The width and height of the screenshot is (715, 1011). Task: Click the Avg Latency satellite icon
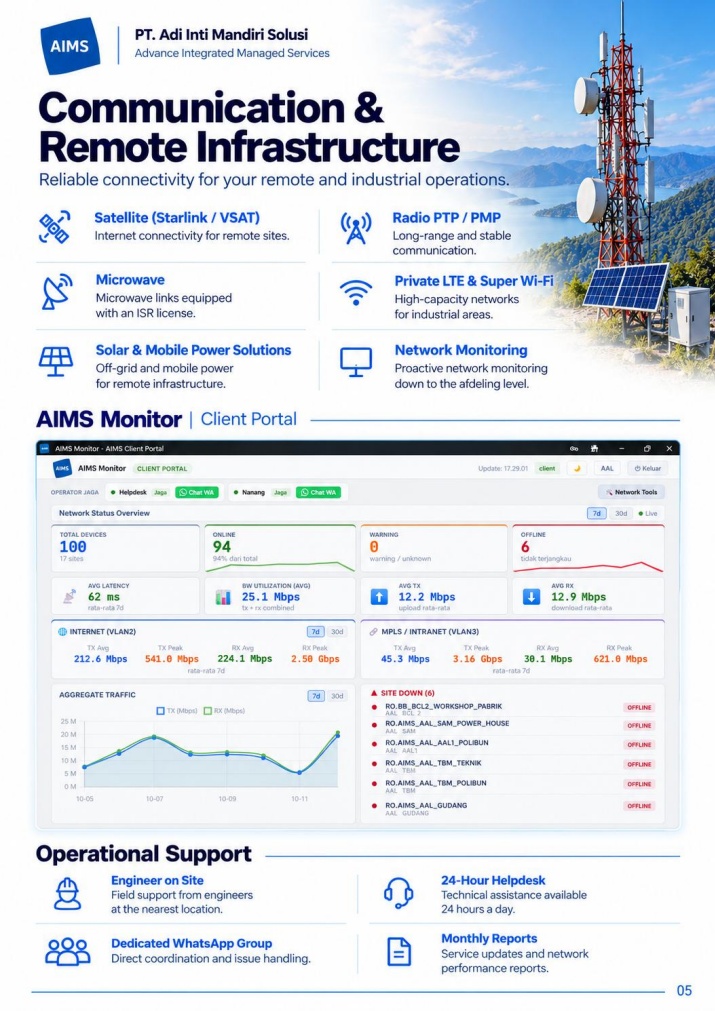point(69,596)
